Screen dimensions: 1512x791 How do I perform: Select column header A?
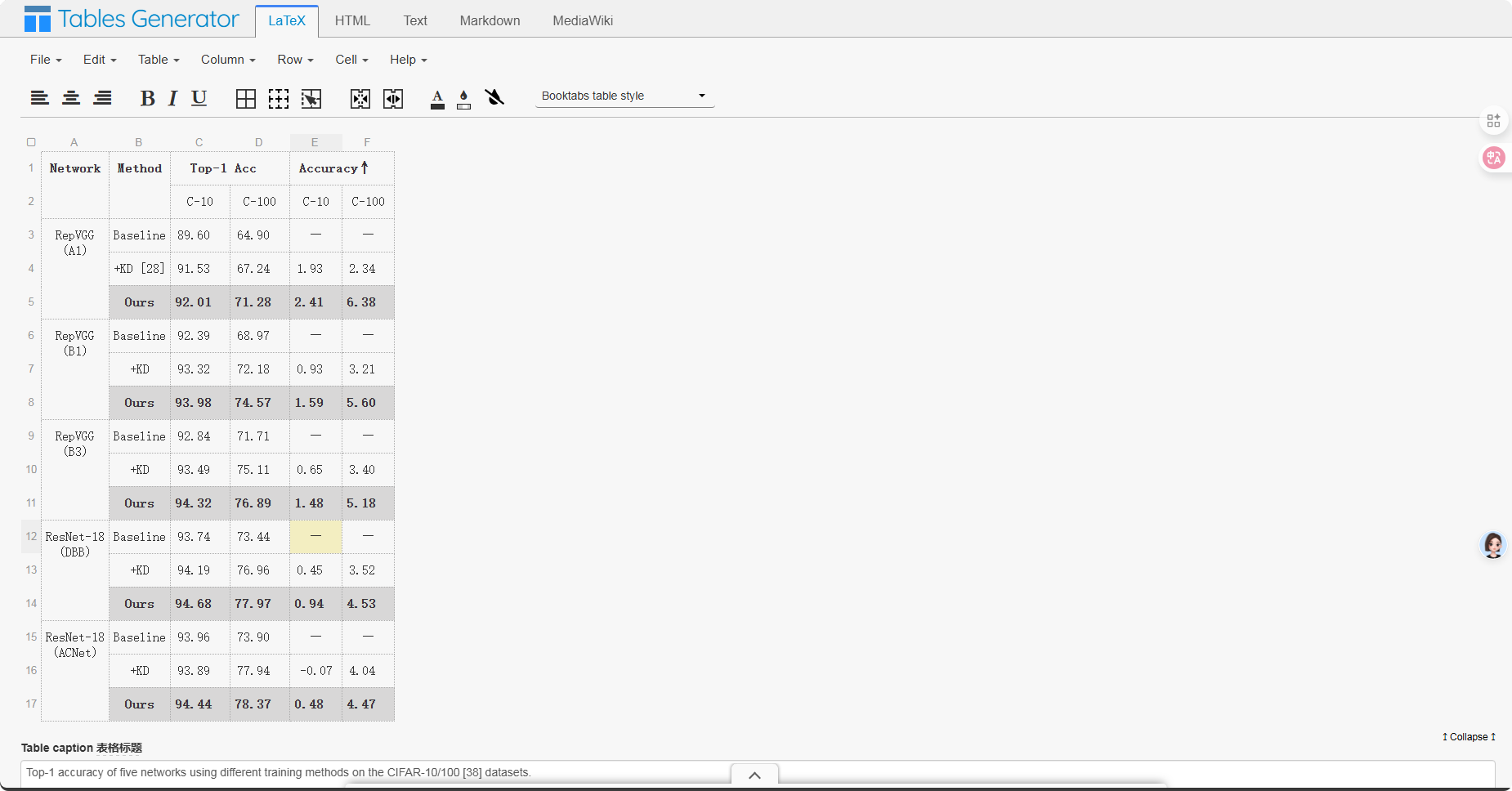click(74, 142)
